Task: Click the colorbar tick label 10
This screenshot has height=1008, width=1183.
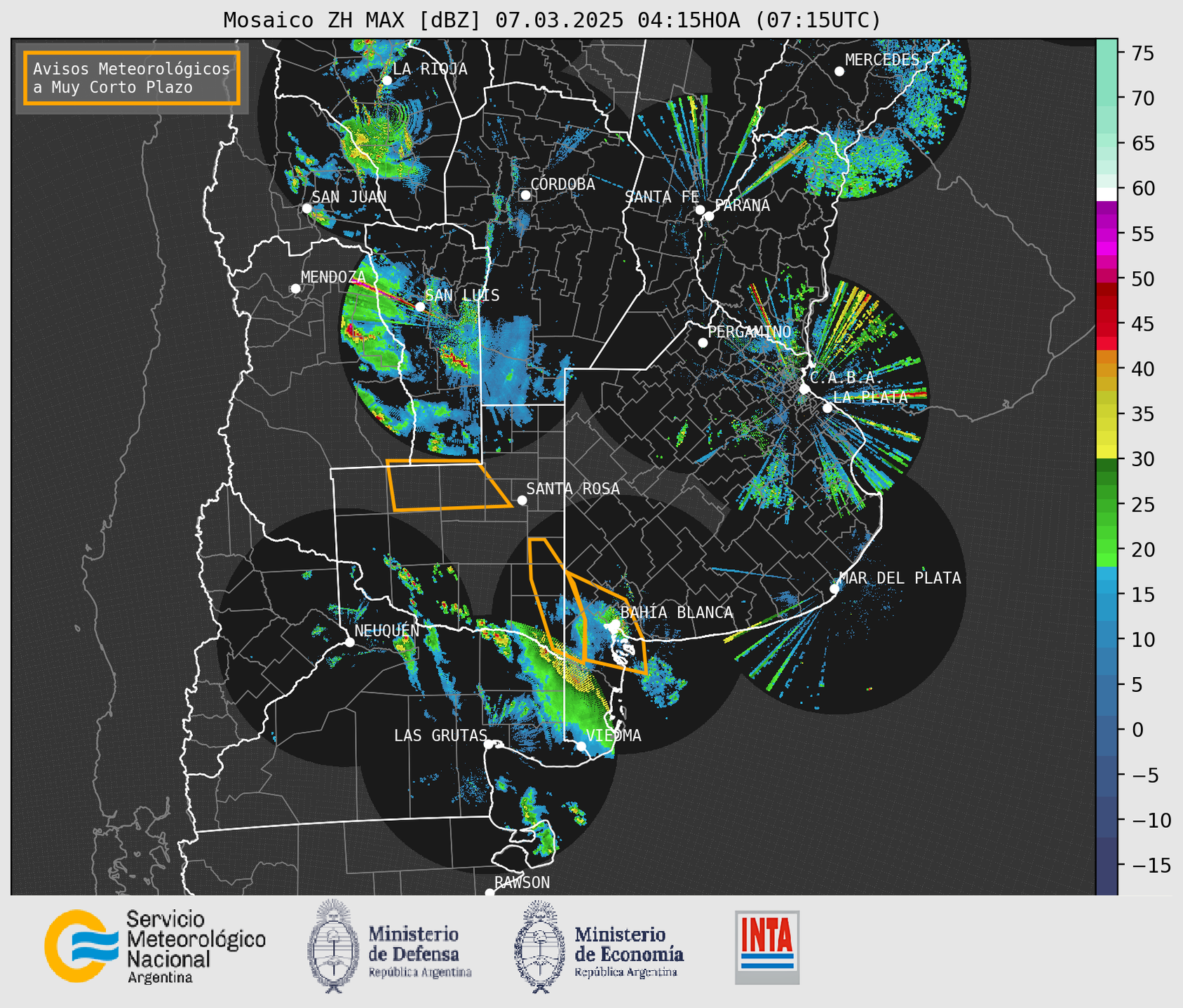Action: [1143, 639]
